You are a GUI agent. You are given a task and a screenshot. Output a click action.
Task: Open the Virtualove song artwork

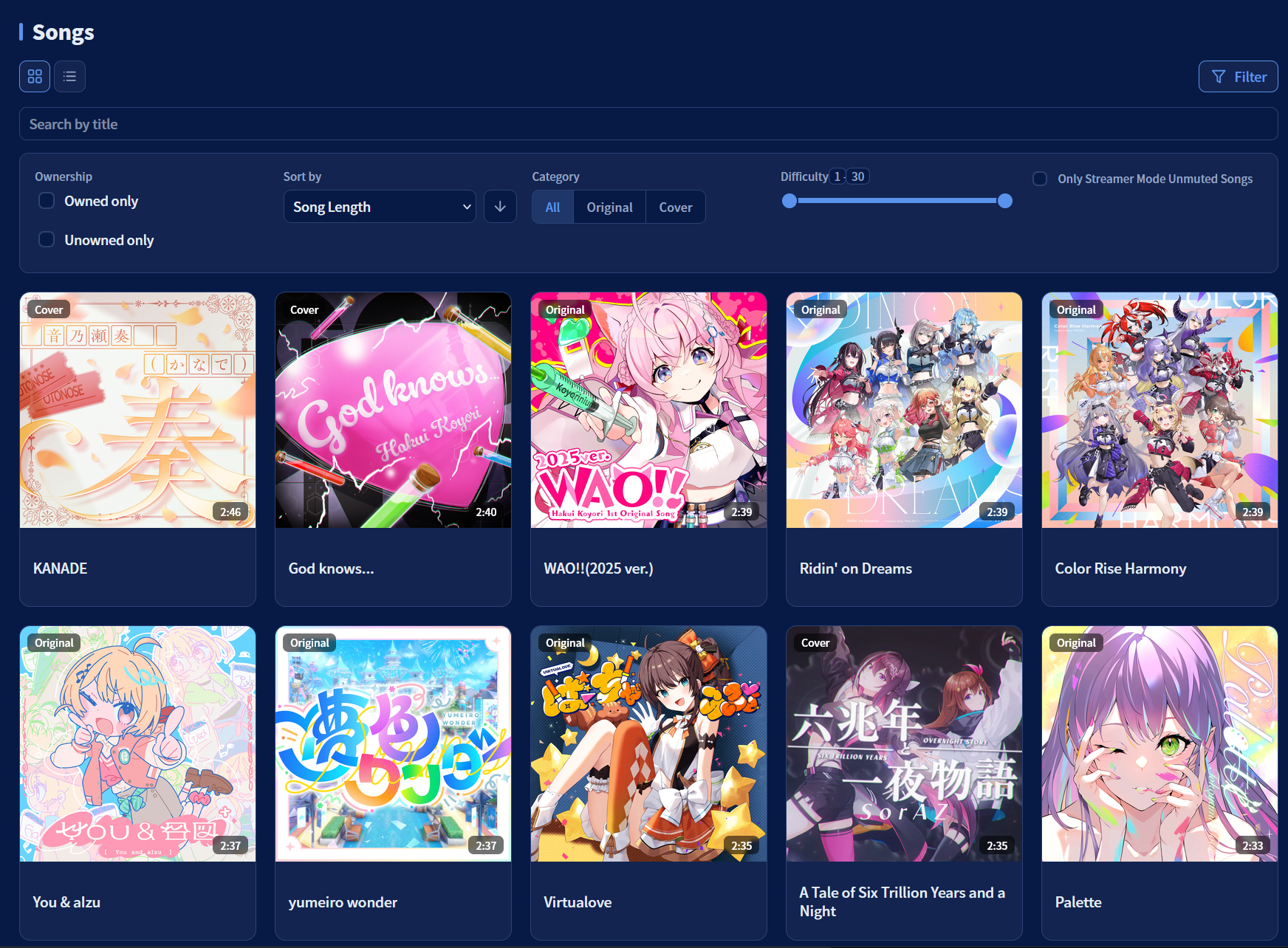click(x=649, y=744)
